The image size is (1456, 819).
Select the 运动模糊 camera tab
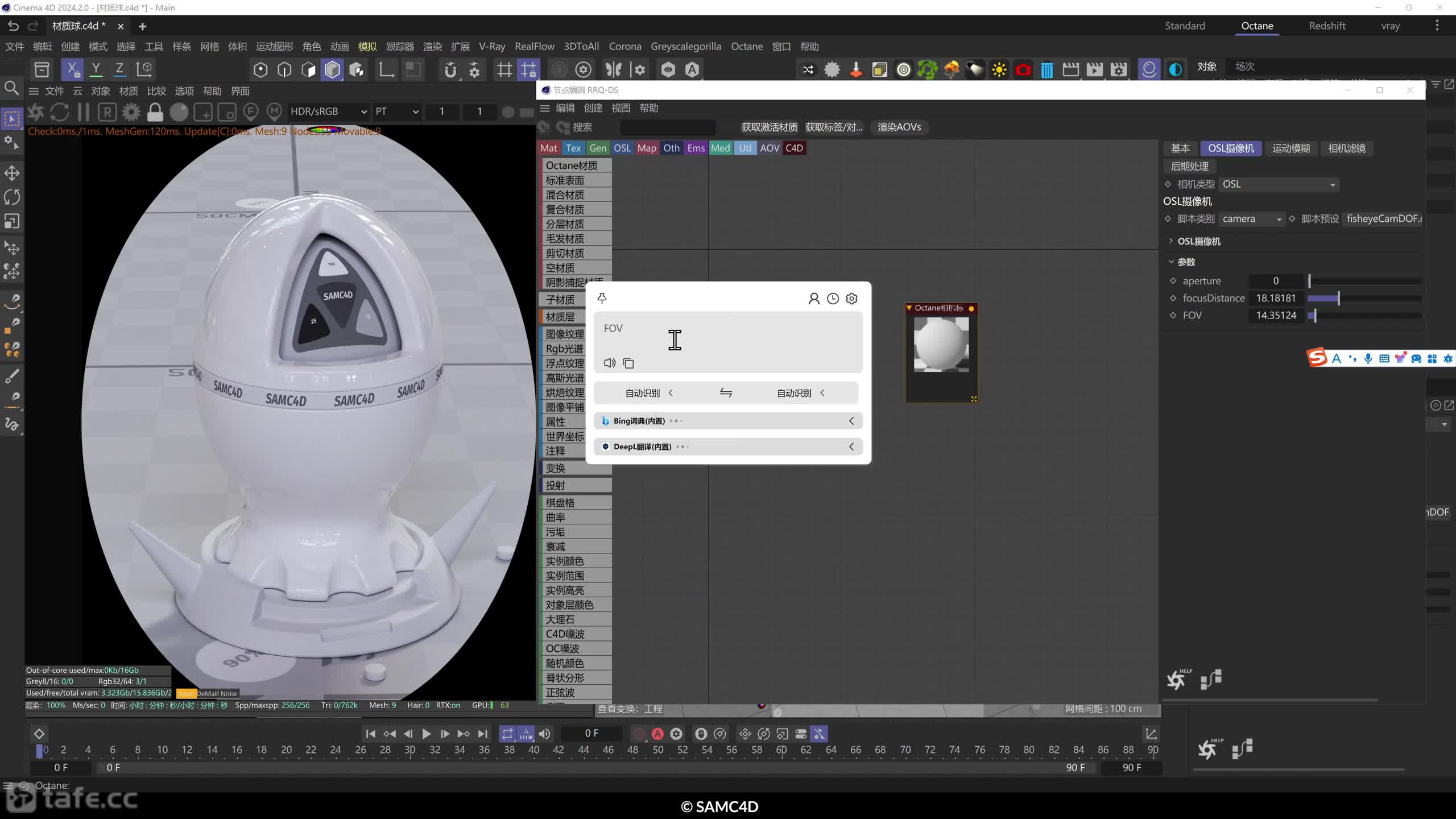point(1291,148)
